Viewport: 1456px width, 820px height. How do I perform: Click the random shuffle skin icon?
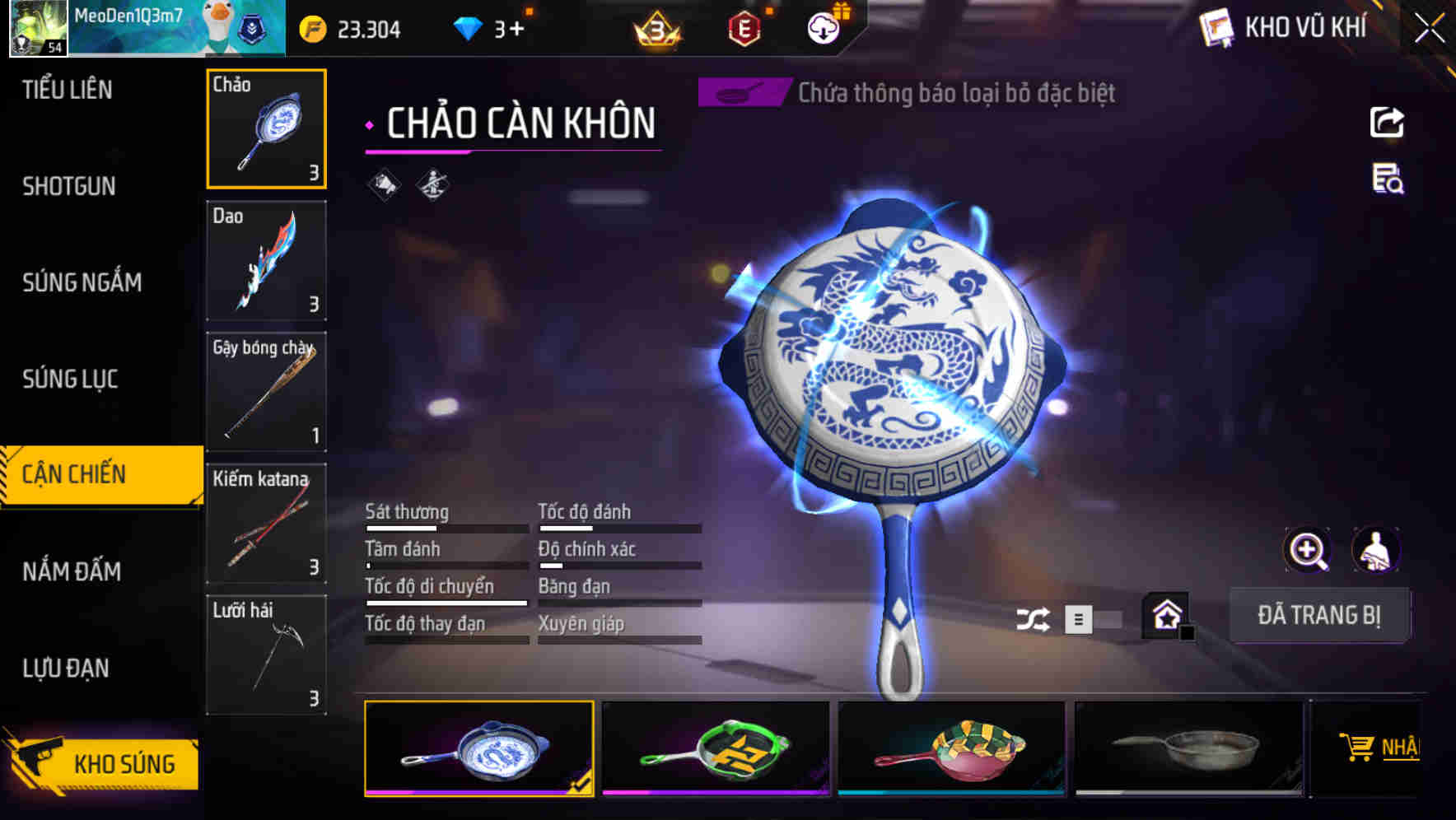(x=1033, y=619)
